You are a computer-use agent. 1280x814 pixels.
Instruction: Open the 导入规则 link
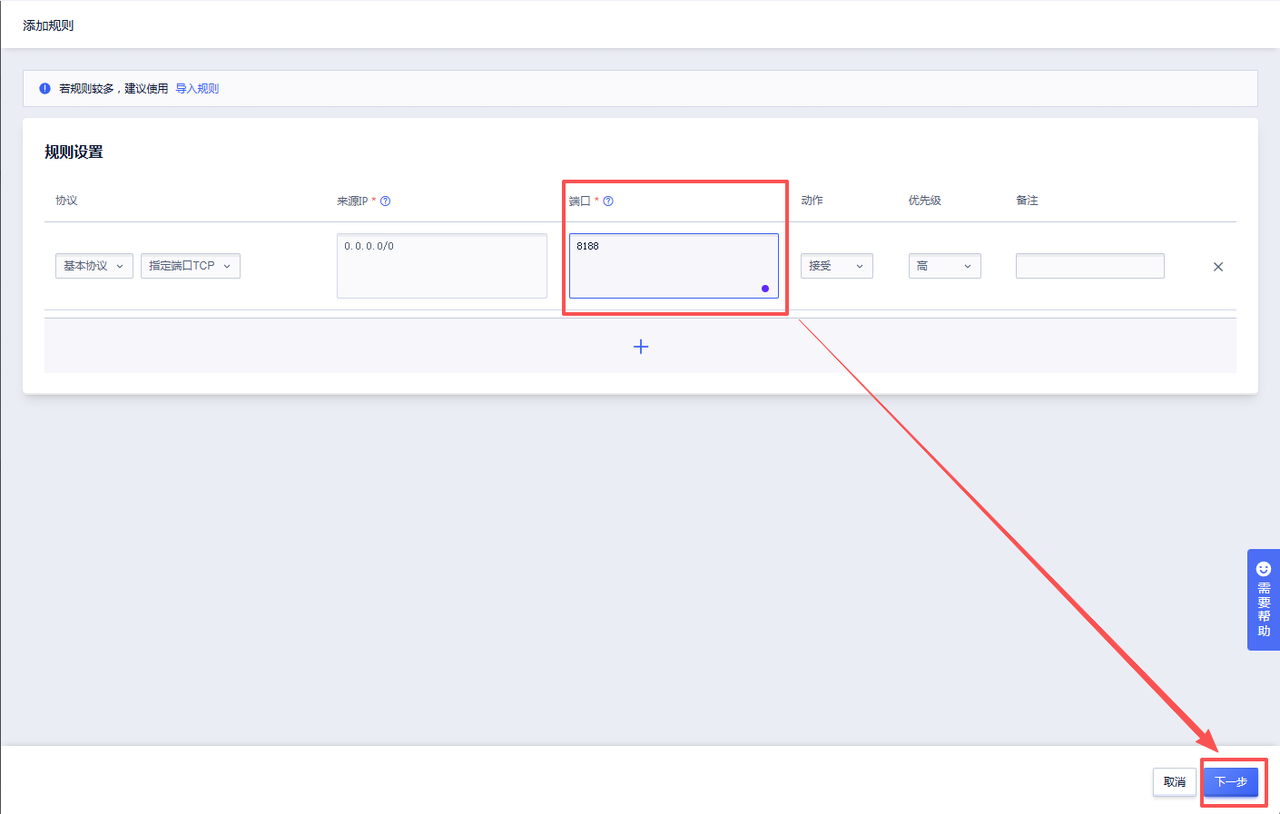197,88
